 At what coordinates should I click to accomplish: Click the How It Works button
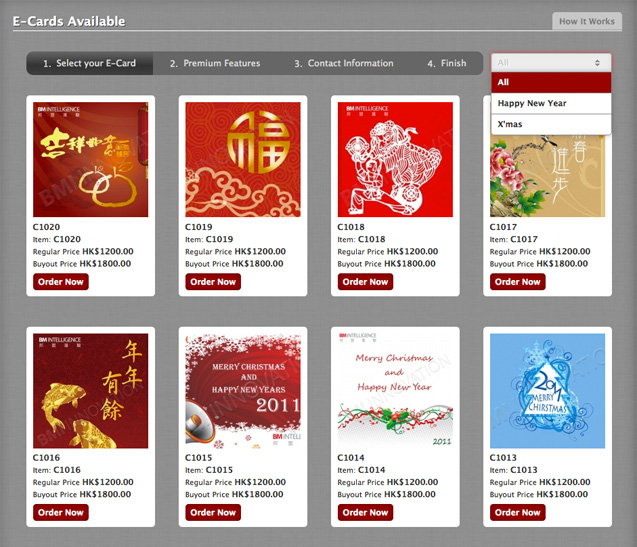(587, 21)
